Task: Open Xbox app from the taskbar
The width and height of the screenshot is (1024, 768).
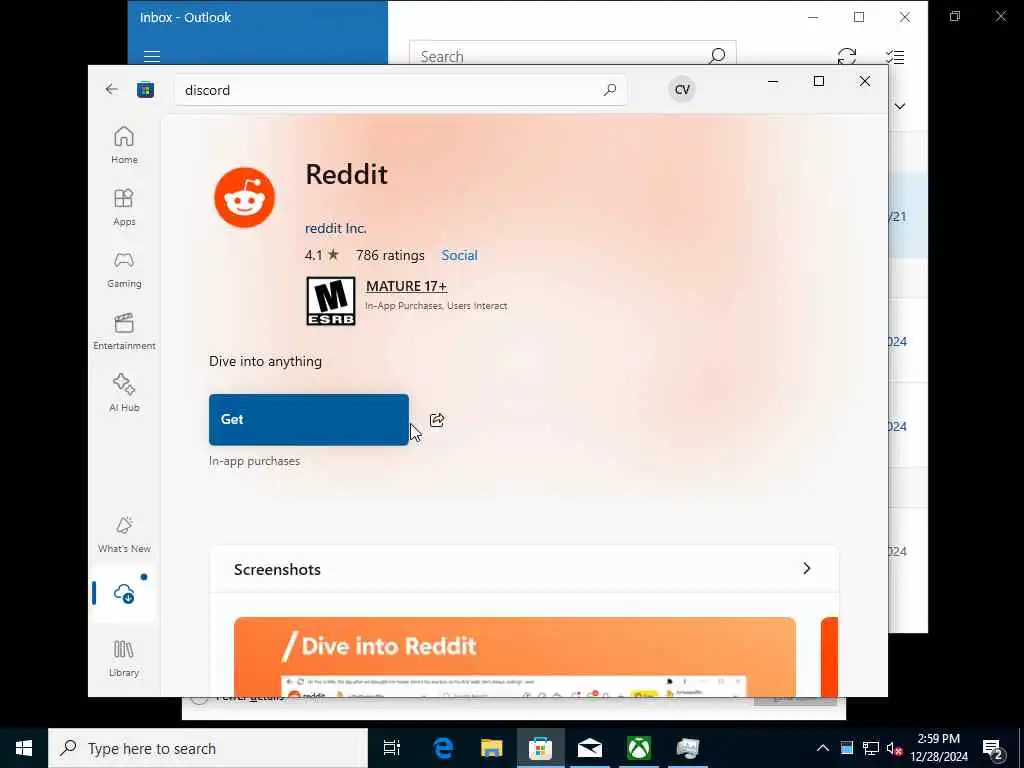Action: pyautogui.click(x=638, y=748)
